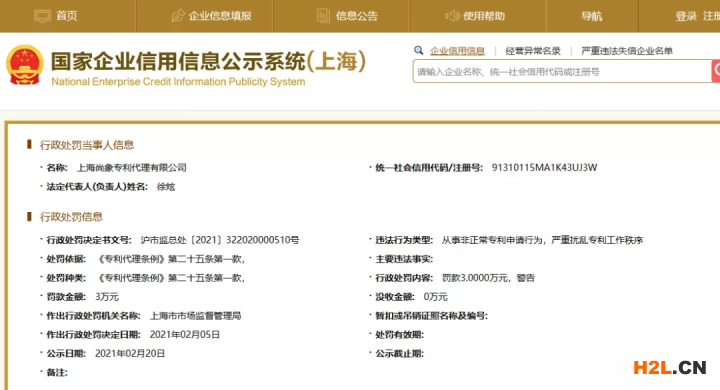Click company name 上海尚象专利代理有限公司
720x390 pixels.
point(132,168)
